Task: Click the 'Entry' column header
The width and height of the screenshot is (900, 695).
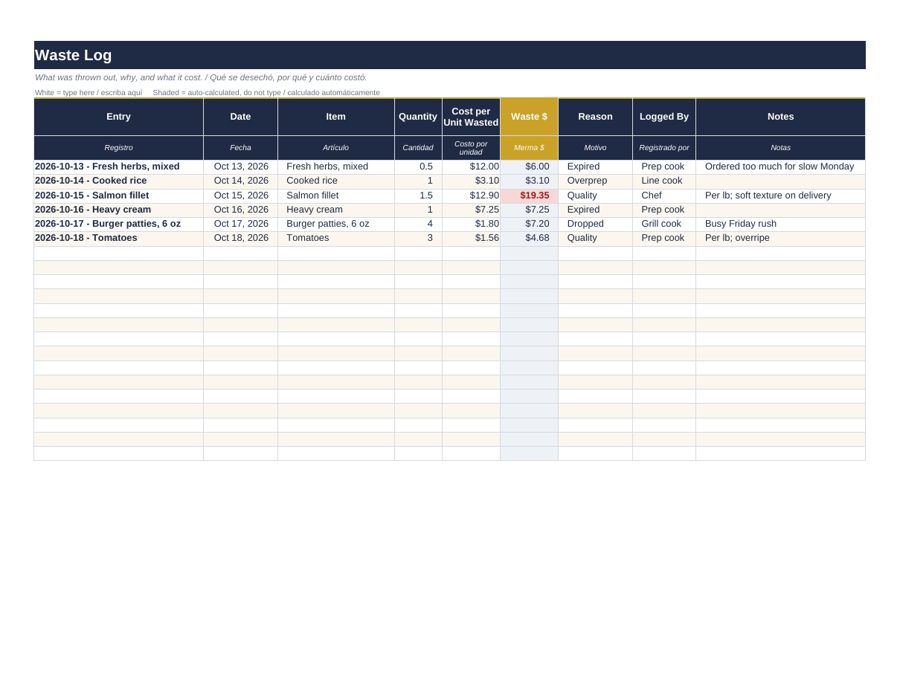Action: 118,117
